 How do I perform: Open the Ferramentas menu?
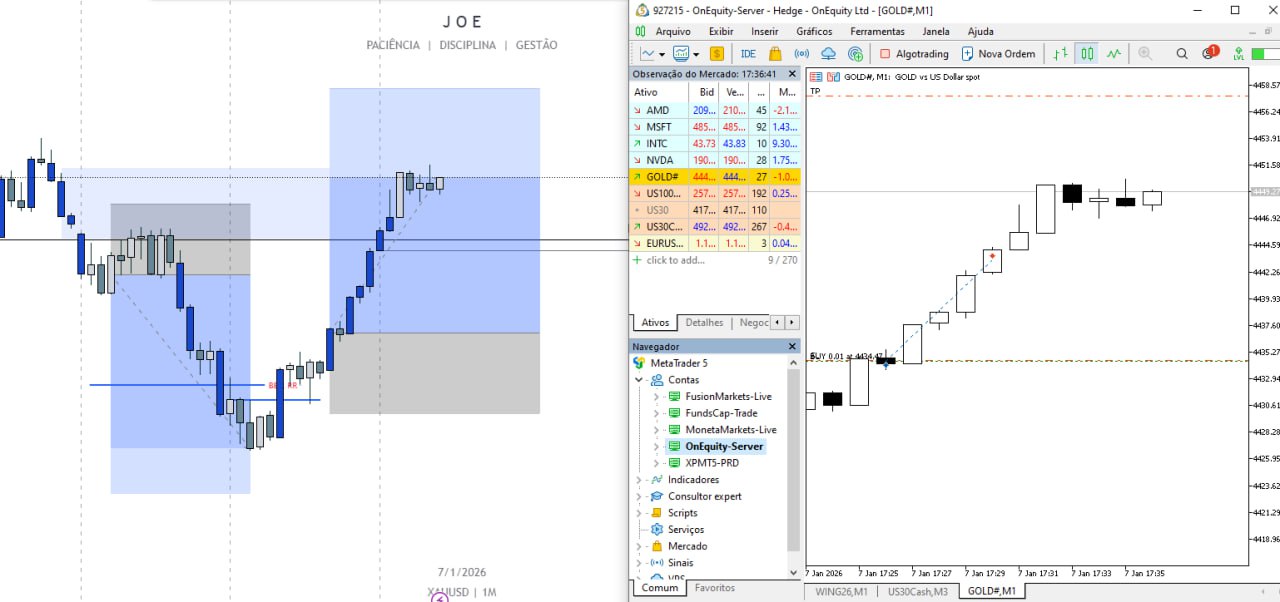click(877, 31)
